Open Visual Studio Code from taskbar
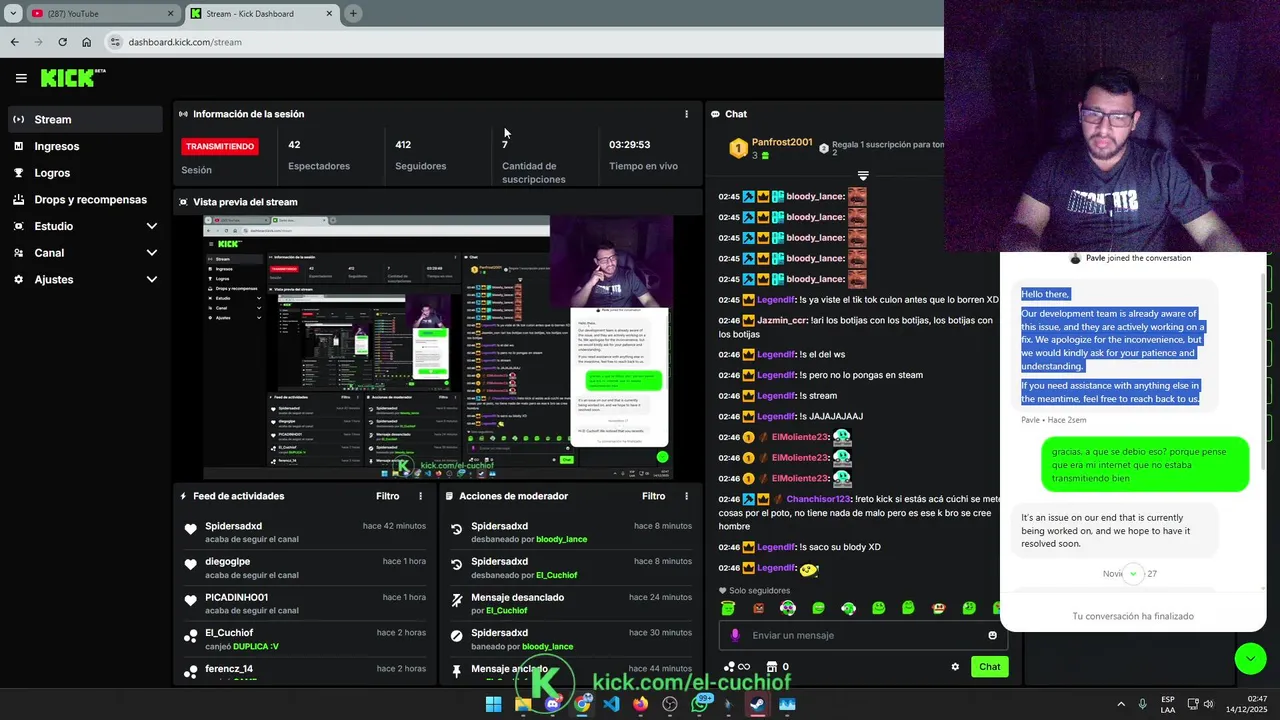Viewport: 1280px width, 720px height. [x=611, y=704]
